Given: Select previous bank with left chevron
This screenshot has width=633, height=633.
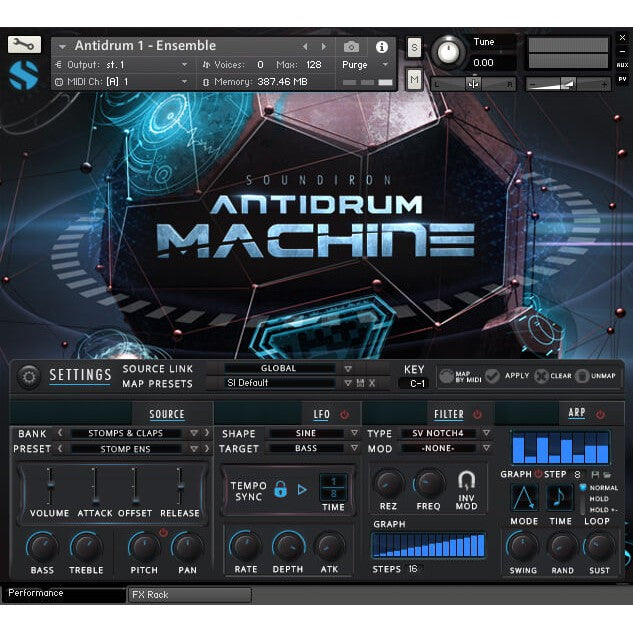Looking at the screenshot, I should (60, 433).
